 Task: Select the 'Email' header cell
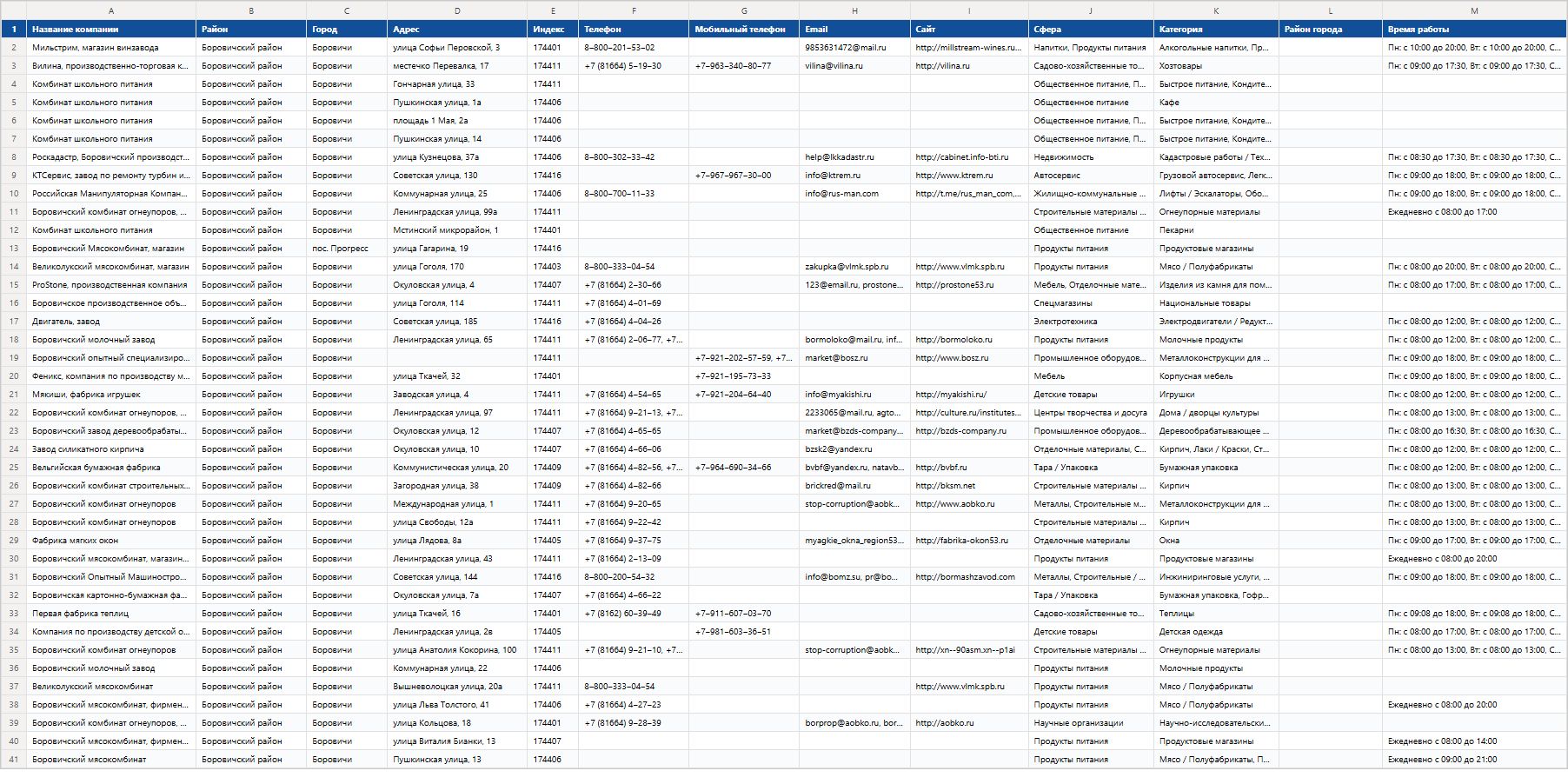(854, 30)
